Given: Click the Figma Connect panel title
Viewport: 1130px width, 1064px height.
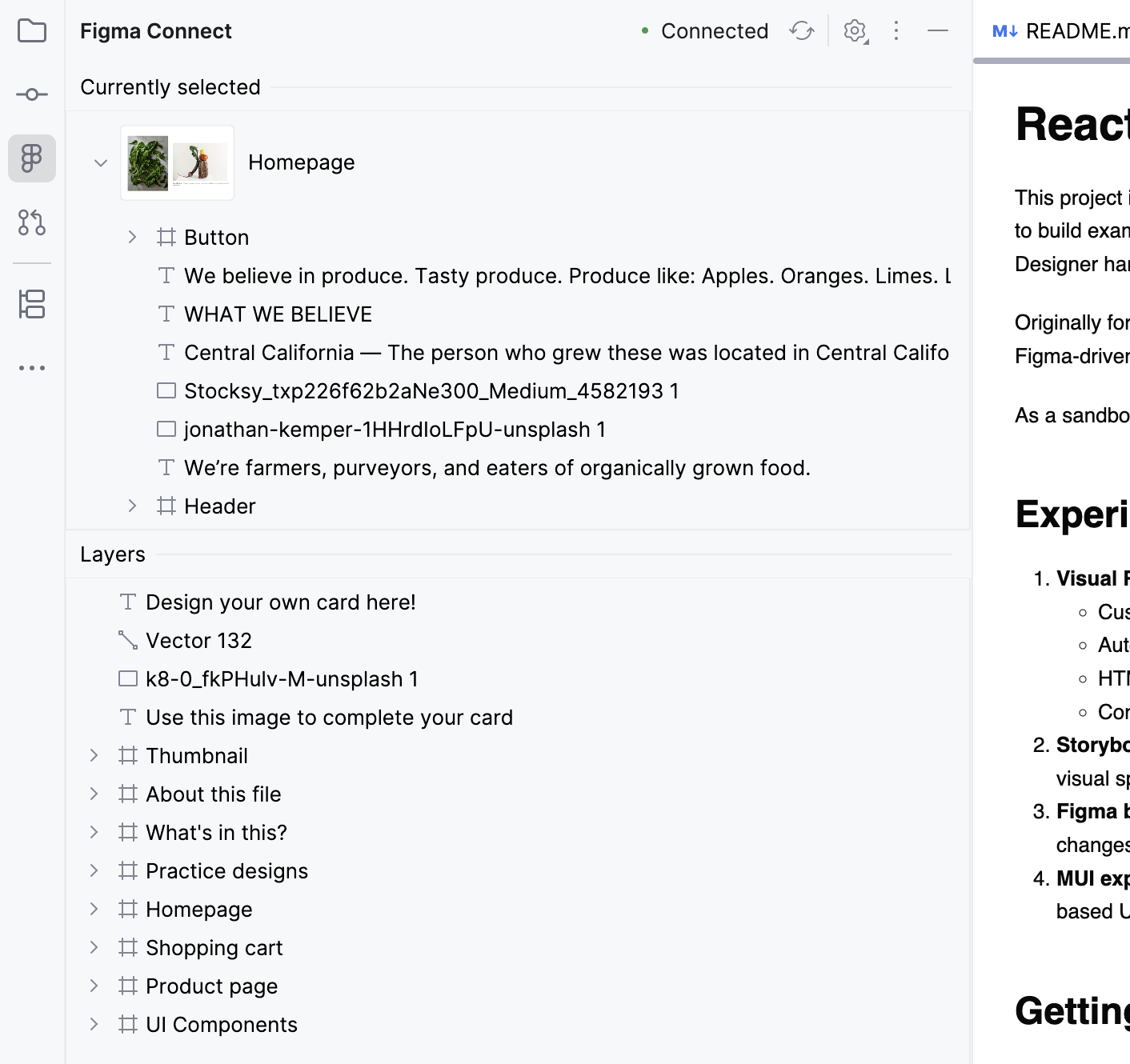Looking at the screenshot, I should tap(155, 31).
